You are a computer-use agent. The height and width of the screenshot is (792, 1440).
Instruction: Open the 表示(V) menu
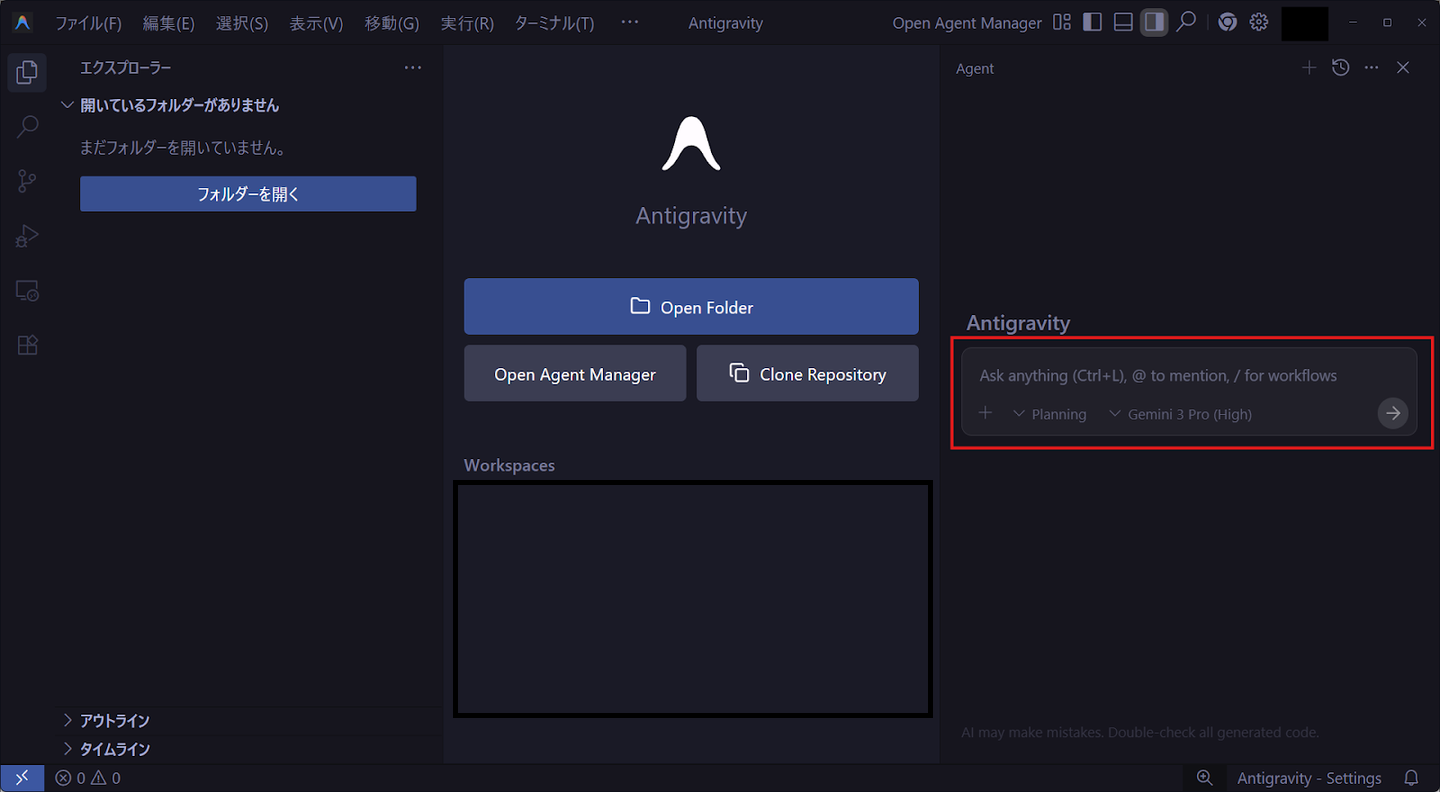coord(316,23)
